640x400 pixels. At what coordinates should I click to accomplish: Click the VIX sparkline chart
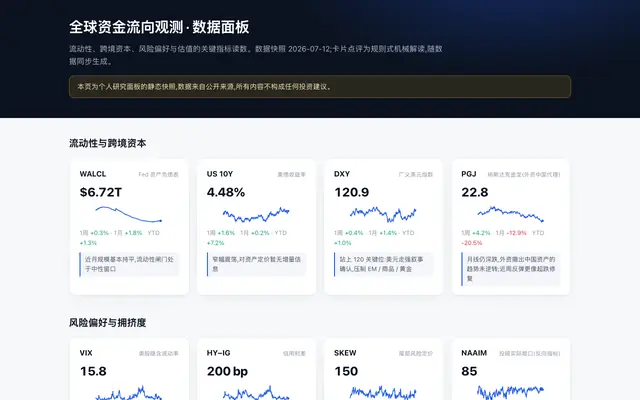129,393
